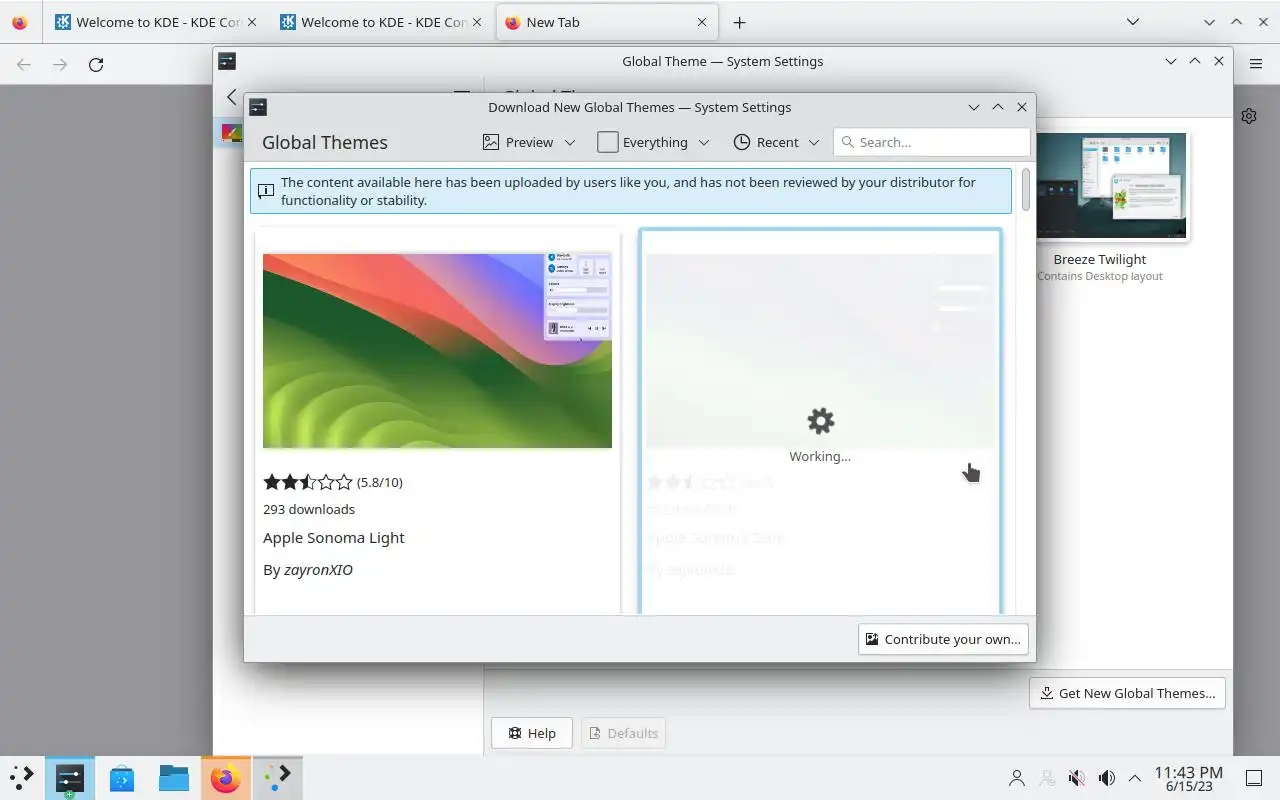
Task: Click the show desktop icon in the panel corner
Action: pos(1254,778)
